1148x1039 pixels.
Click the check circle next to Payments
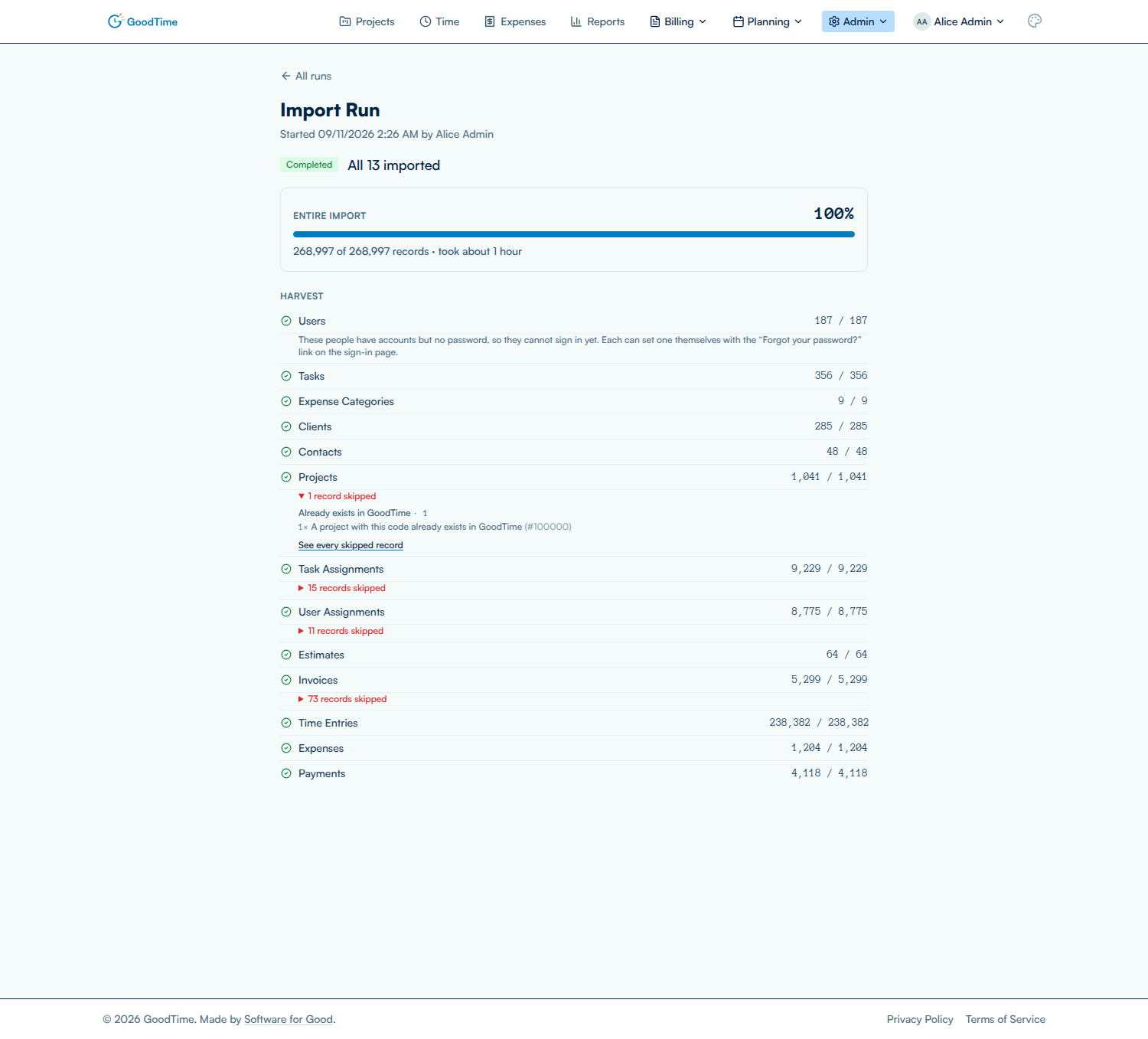[286, 773]
